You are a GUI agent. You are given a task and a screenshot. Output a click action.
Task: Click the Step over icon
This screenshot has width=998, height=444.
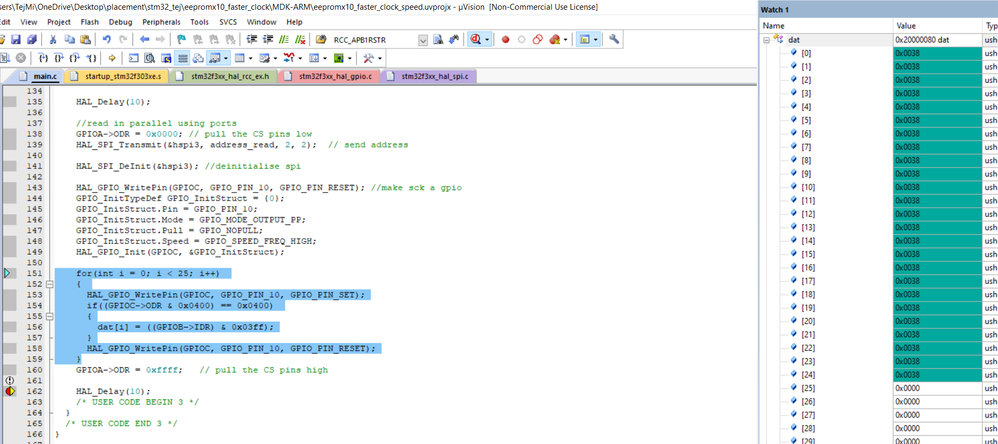[59, 59]
